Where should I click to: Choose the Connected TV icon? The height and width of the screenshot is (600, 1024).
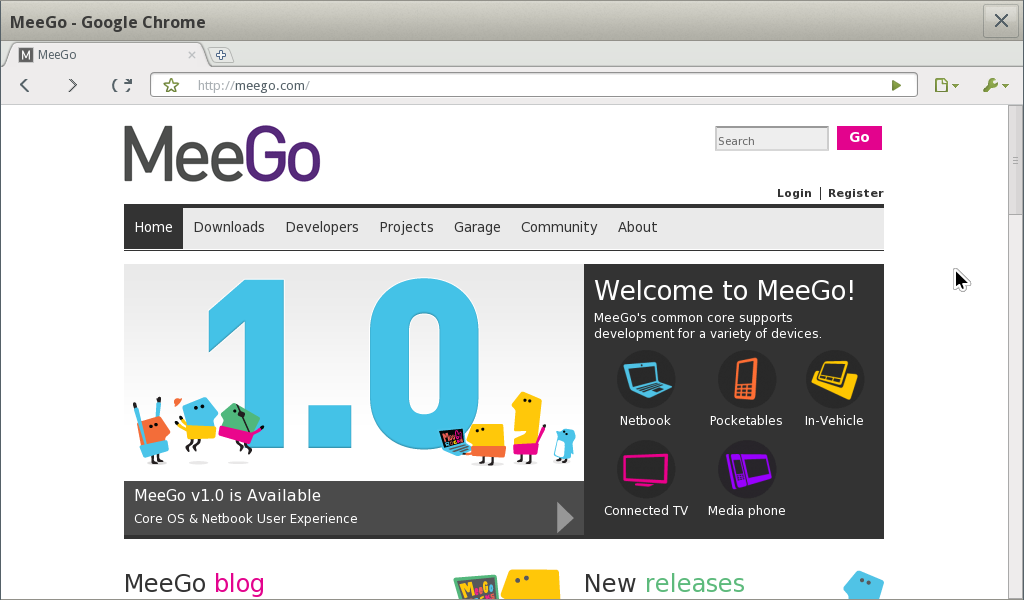pos(645,470)
